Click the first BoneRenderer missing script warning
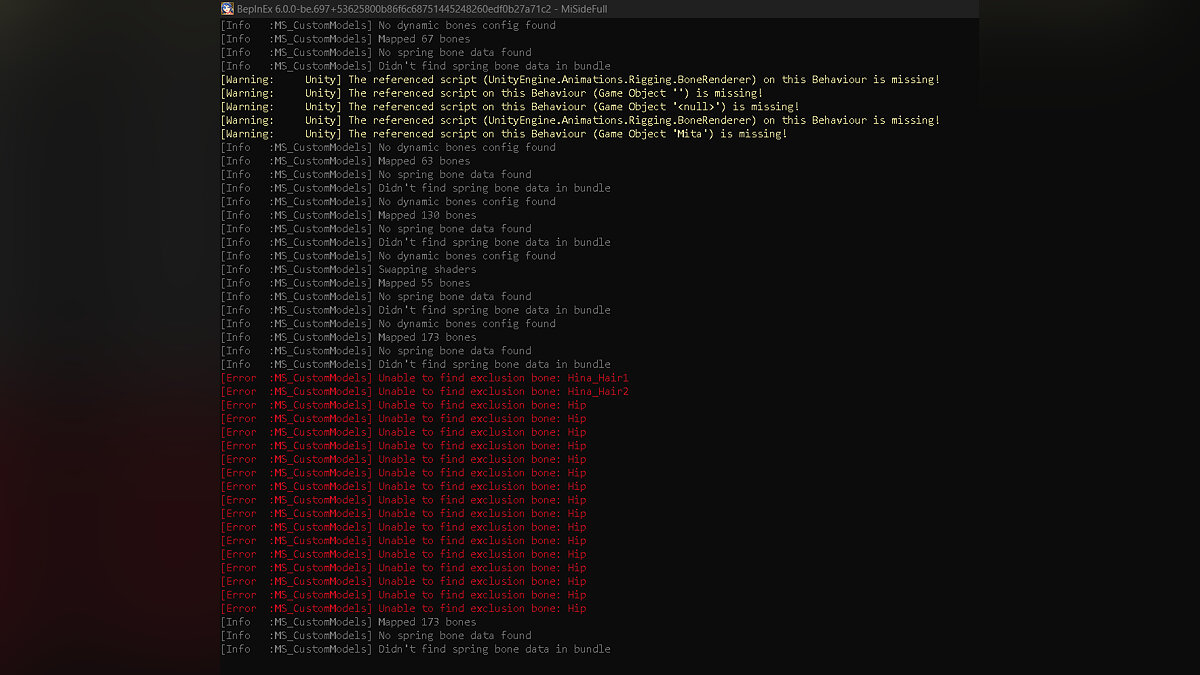The width and height of the screenshot is (1200, 675). pyautogui.click(x=643, y=80)
